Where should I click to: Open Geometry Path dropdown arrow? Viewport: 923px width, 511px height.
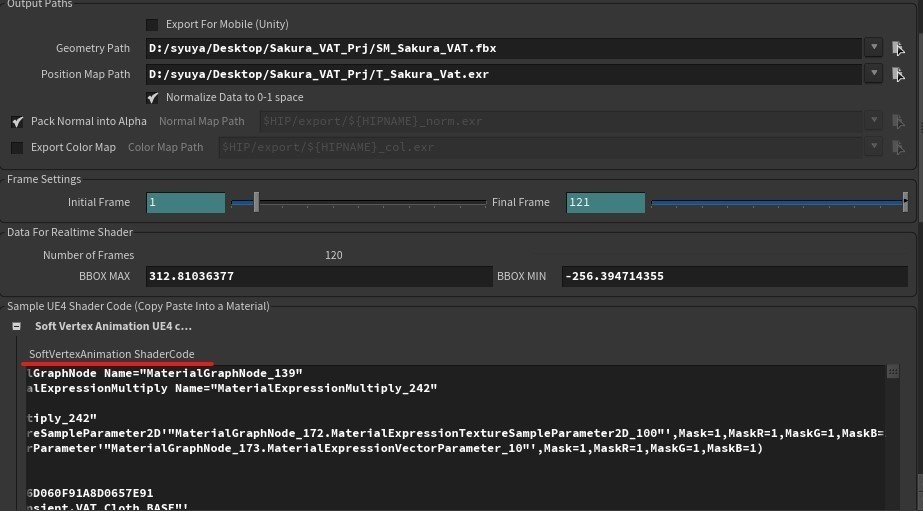[874, 48]
